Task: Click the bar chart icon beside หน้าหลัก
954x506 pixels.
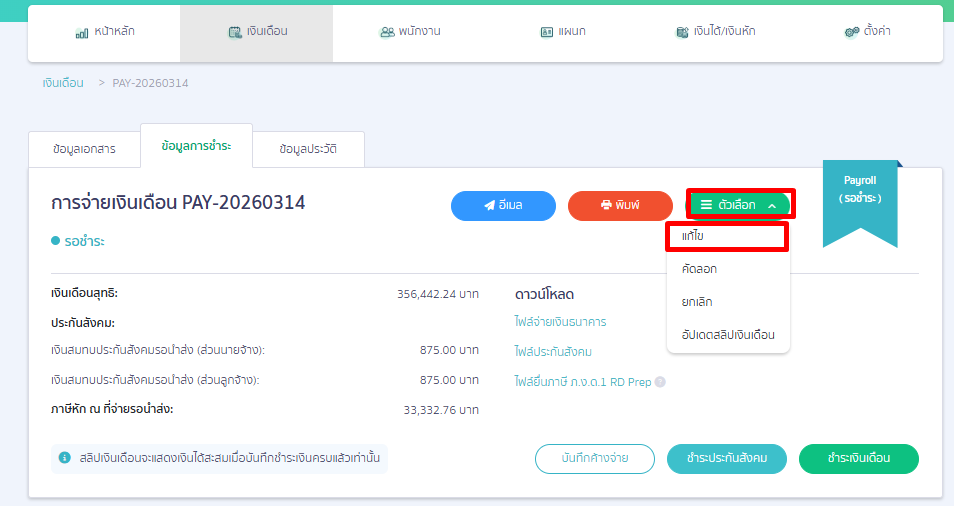Action: coord(82,33)
